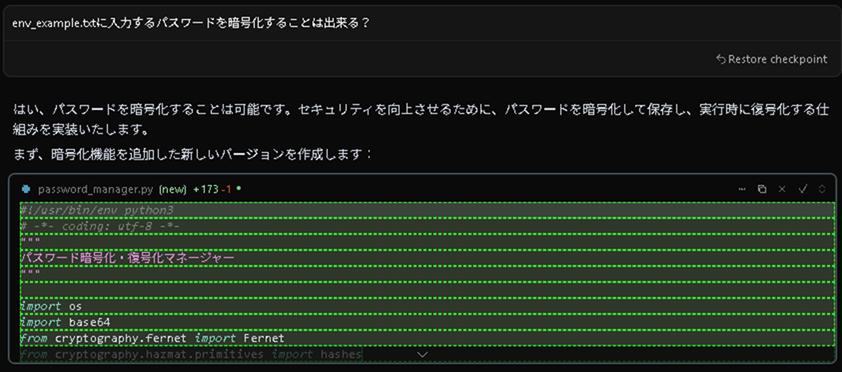Click the (new) file label

[x=172, y=189]
